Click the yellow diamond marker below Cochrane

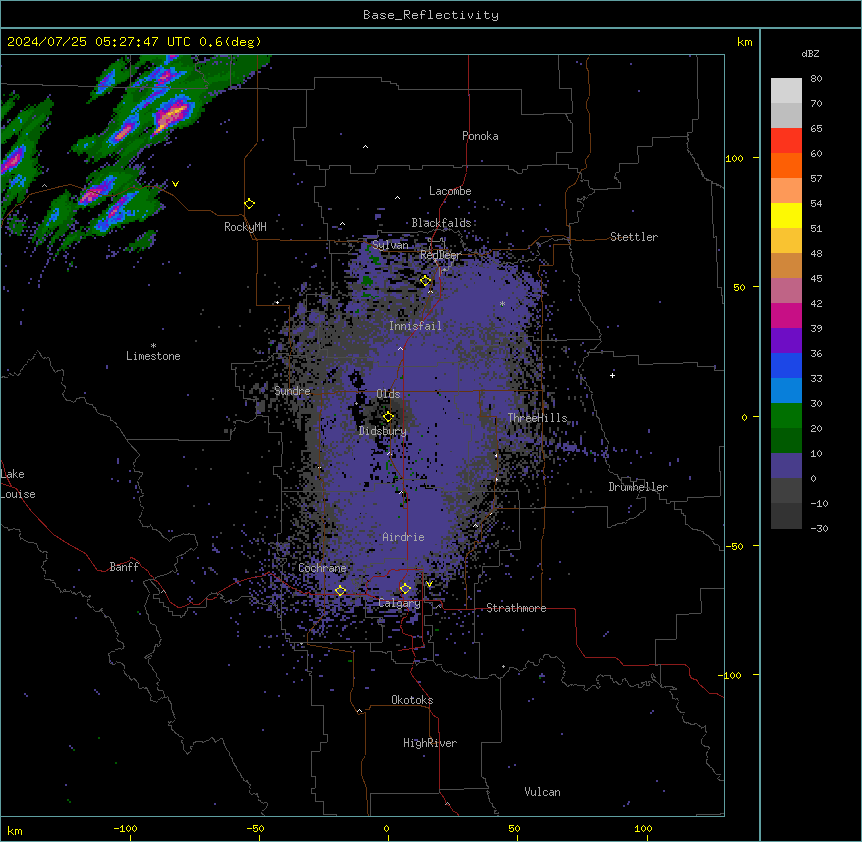point(340,590)
